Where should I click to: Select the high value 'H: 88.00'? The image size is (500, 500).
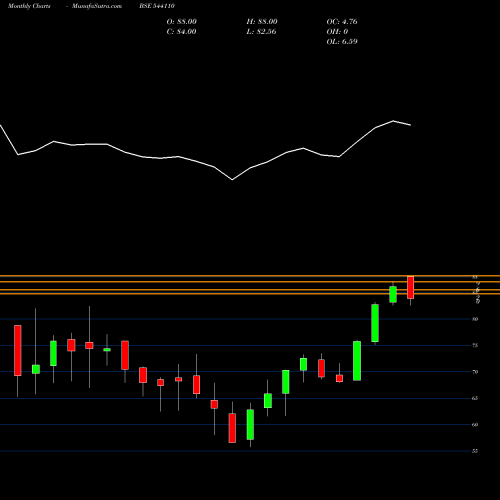click(x=262, y=22)
